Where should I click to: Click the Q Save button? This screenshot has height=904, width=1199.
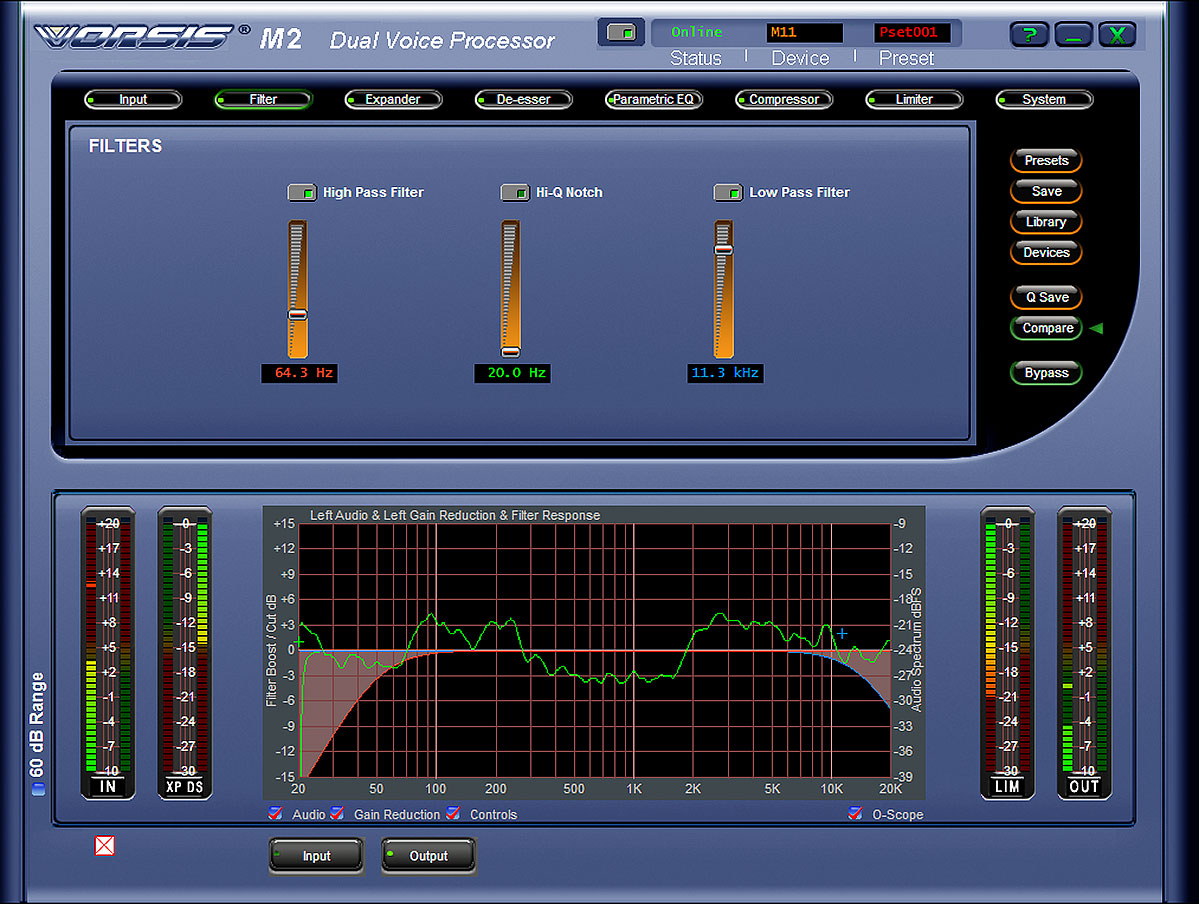pos(1046,298)
